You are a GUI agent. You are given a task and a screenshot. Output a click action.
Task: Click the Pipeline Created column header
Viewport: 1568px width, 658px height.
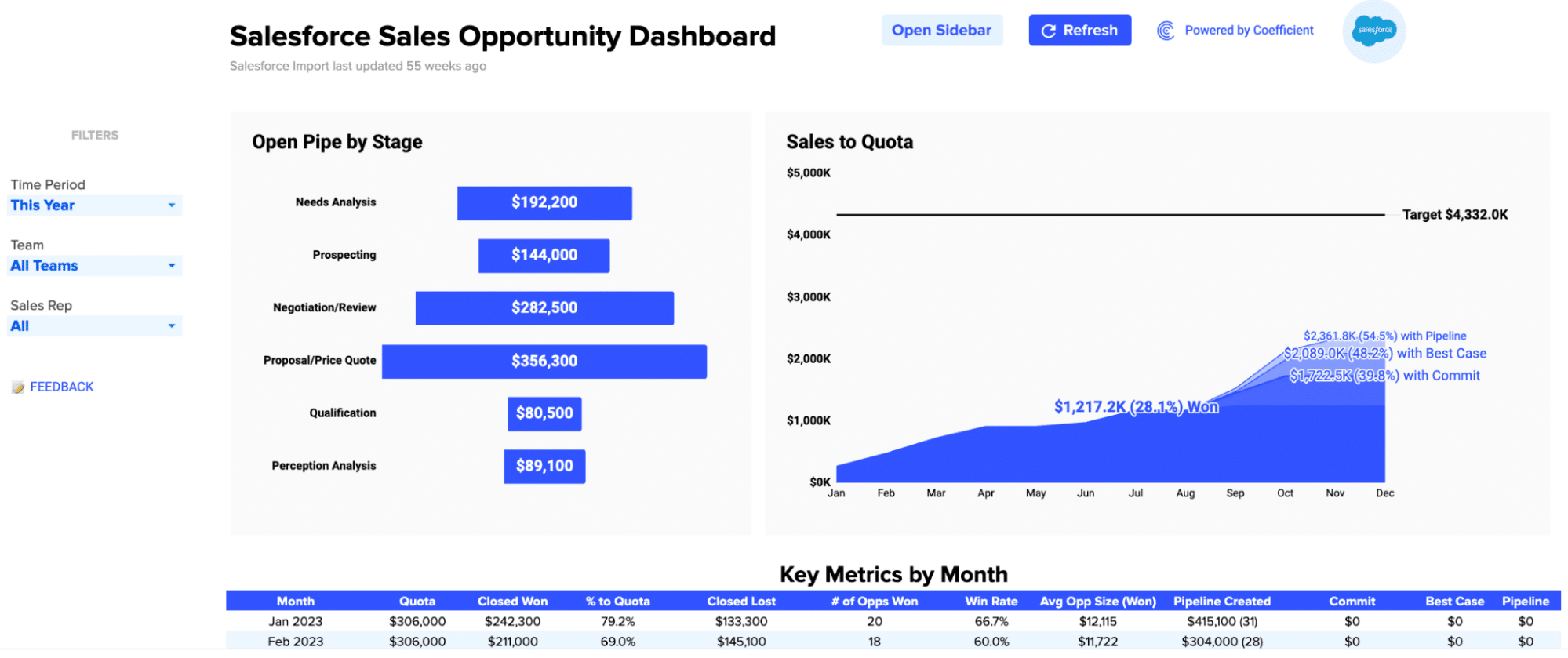[x=1222, y=602]
